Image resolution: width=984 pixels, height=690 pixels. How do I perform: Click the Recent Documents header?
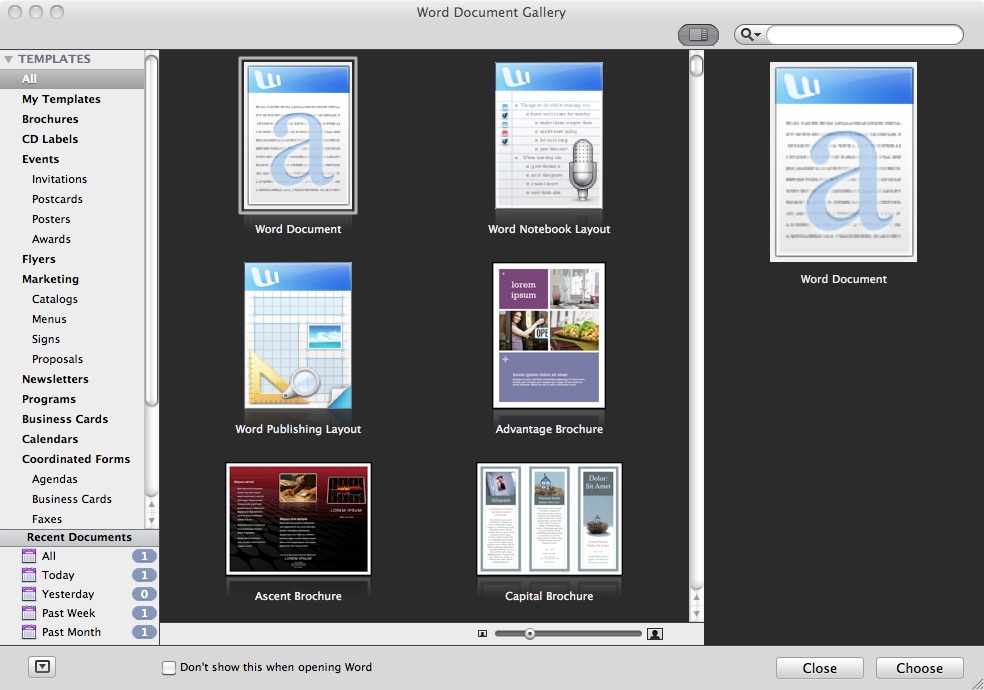click(79, 538)
